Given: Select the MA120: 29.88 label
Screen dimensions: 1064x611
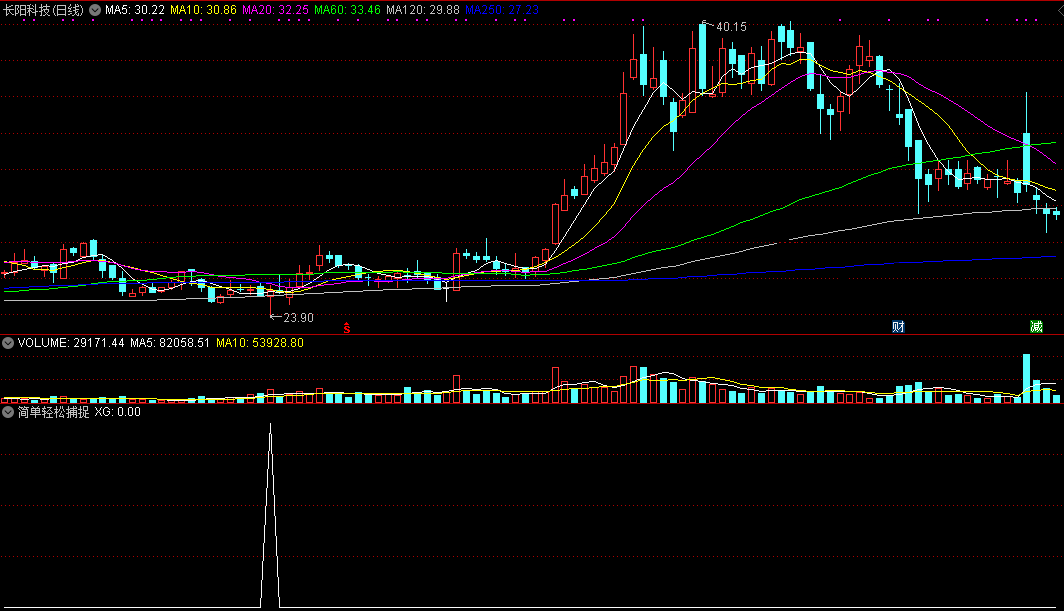Looking at the screenshot, I should point(423,10).
